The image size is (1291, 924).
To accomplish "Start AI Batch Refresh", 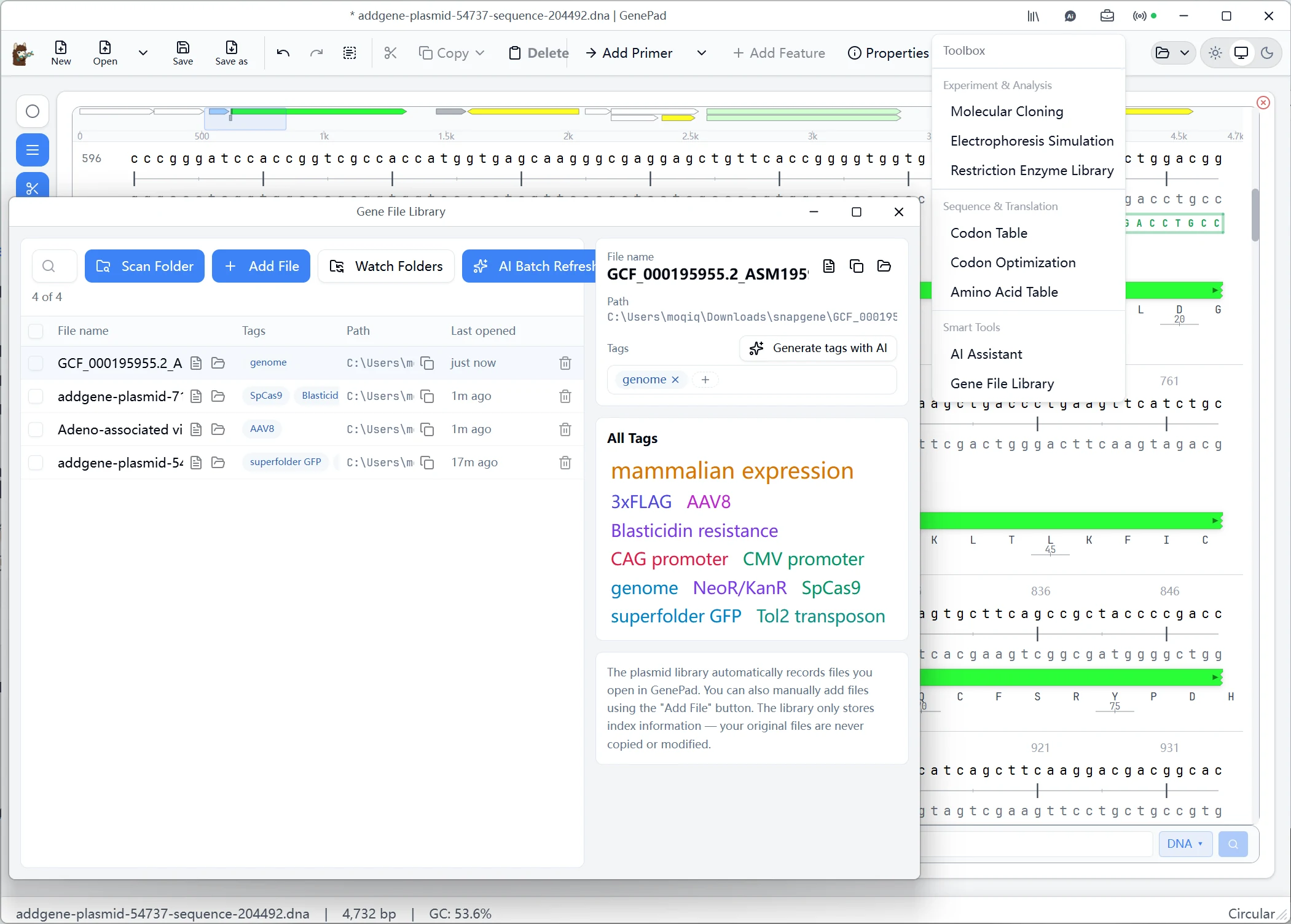I will click(529, 266).
